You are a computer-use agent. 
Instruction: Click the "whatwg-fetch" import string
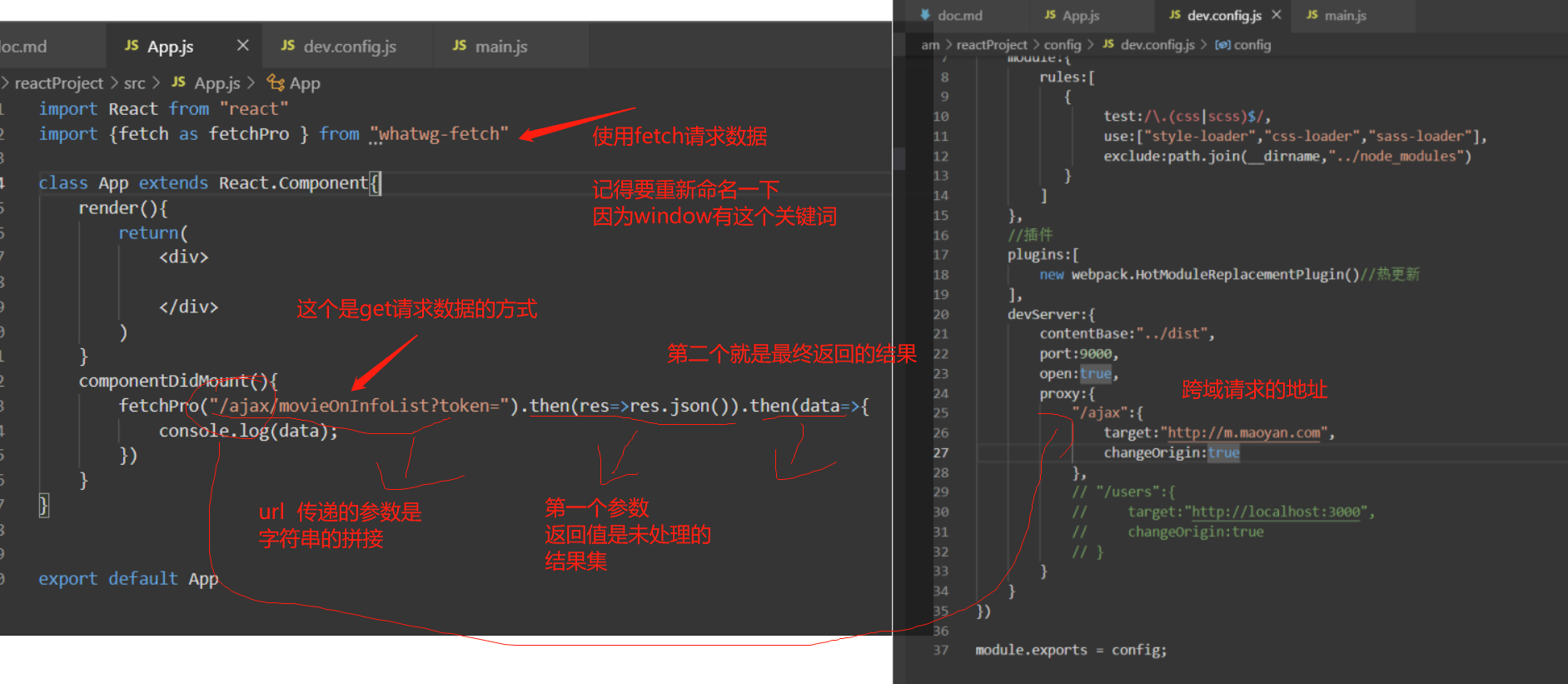pos(439,134)
